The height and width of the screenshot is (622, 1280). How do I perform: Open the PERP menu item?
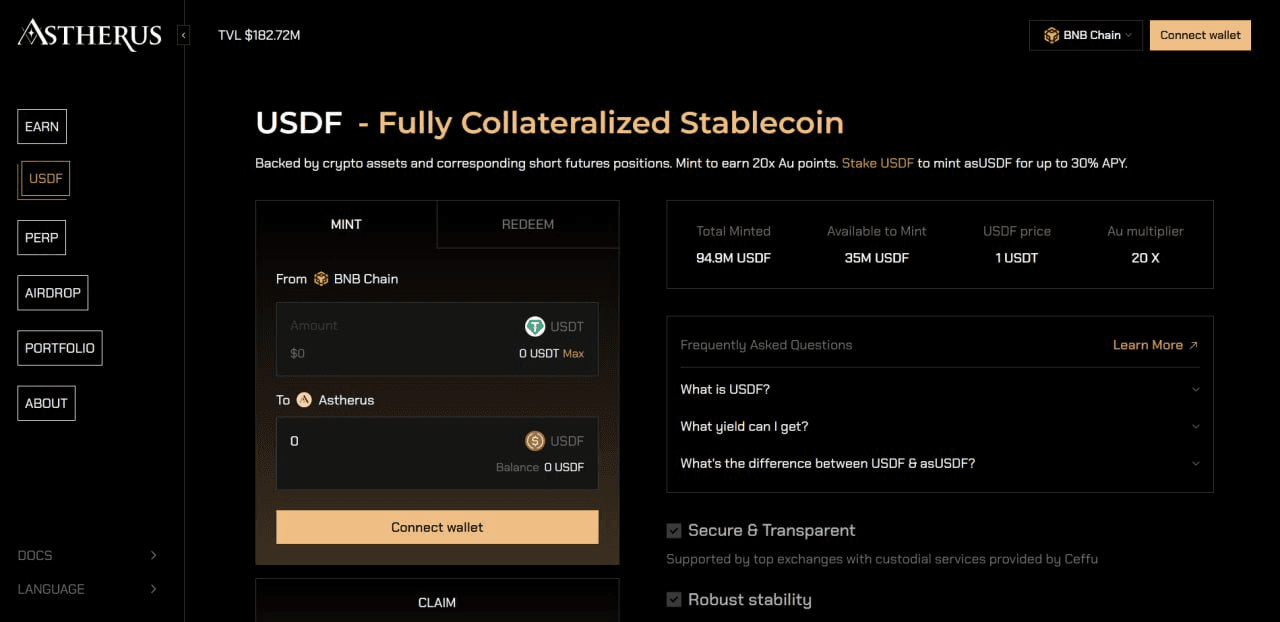coord(42,238)
